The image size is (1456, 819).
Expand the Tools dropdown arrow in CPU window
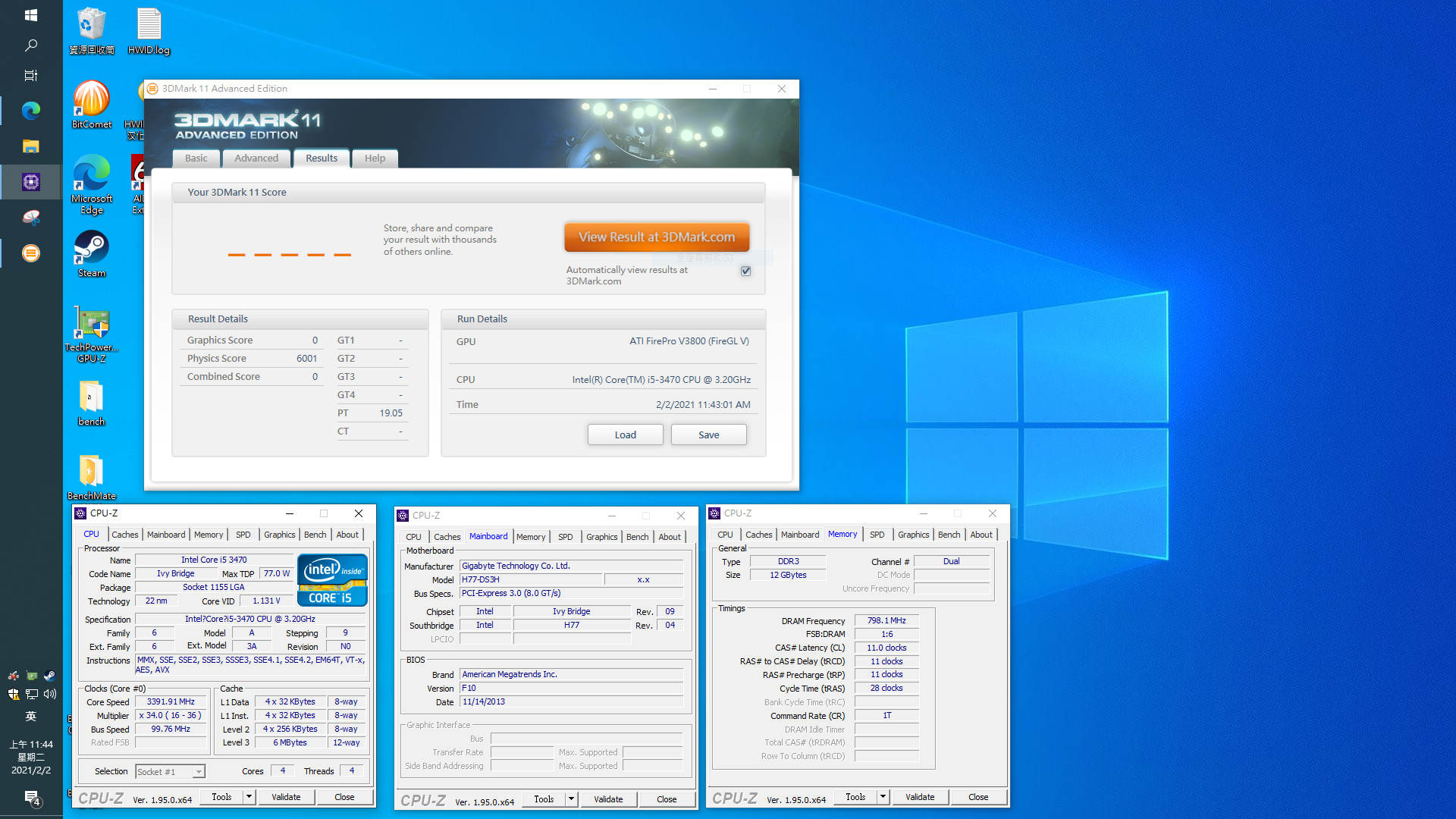click(x=249, y=797)
